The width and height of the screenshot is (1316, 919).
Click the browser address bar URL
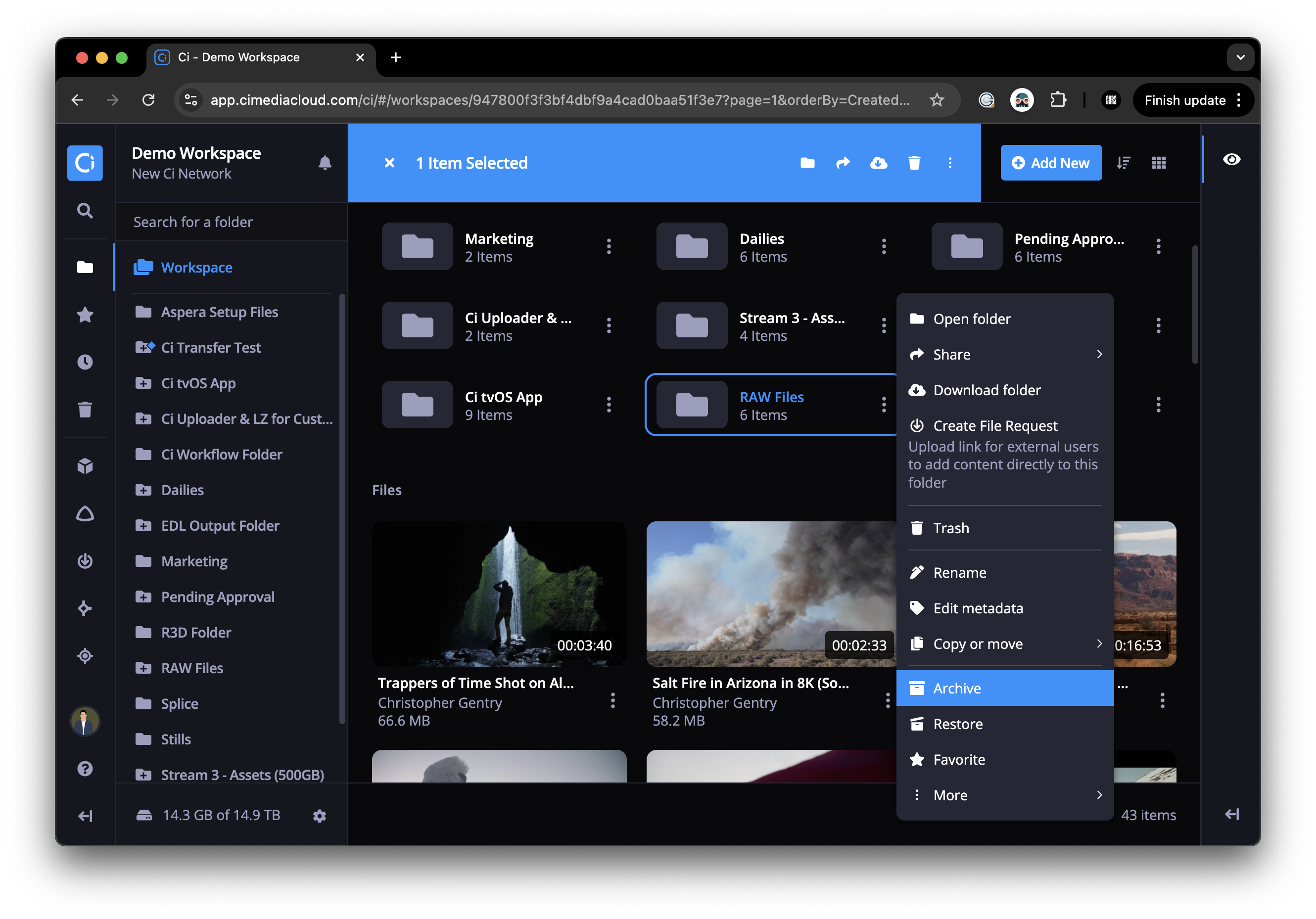coord(560,100)
